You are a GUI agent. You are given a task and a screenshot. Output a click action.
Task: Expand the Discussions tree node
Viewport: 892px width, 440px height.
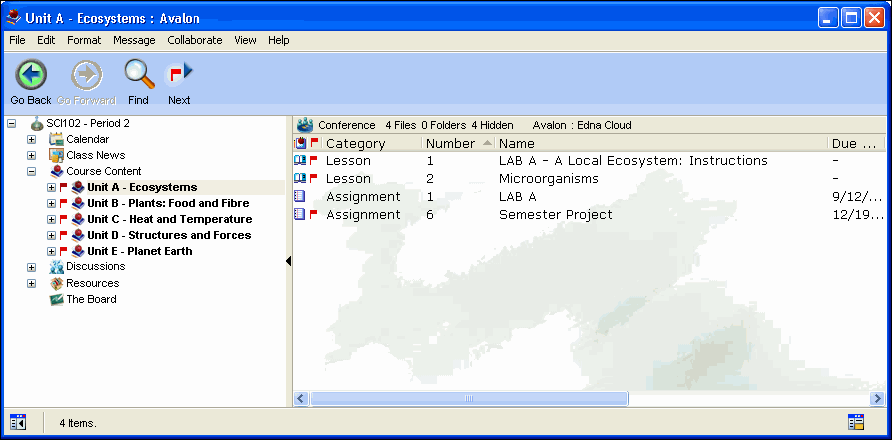[x=31, y=267]
